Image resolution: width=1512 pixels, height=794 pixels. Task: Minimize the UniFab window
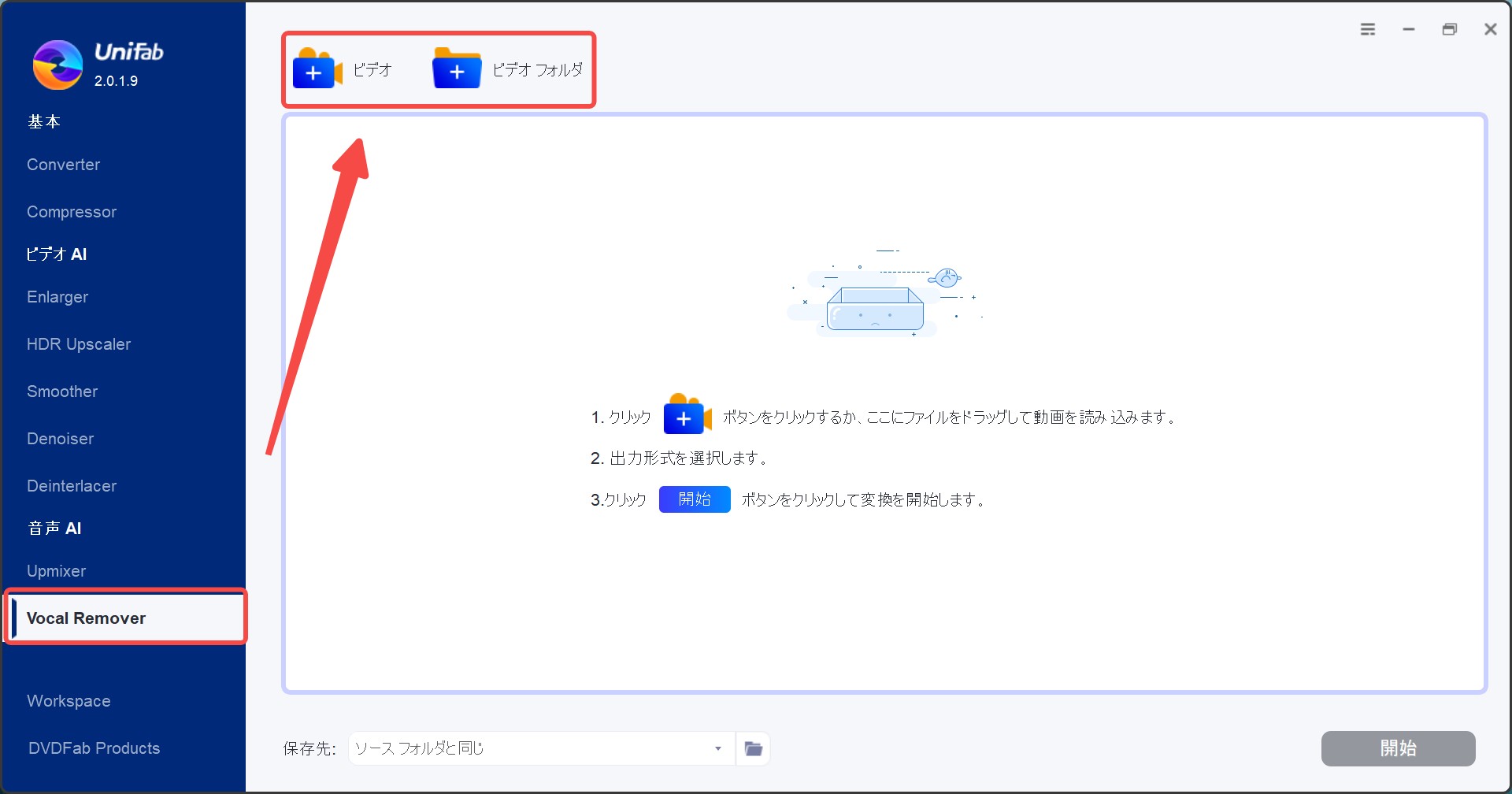click(x=1409, y=29)
